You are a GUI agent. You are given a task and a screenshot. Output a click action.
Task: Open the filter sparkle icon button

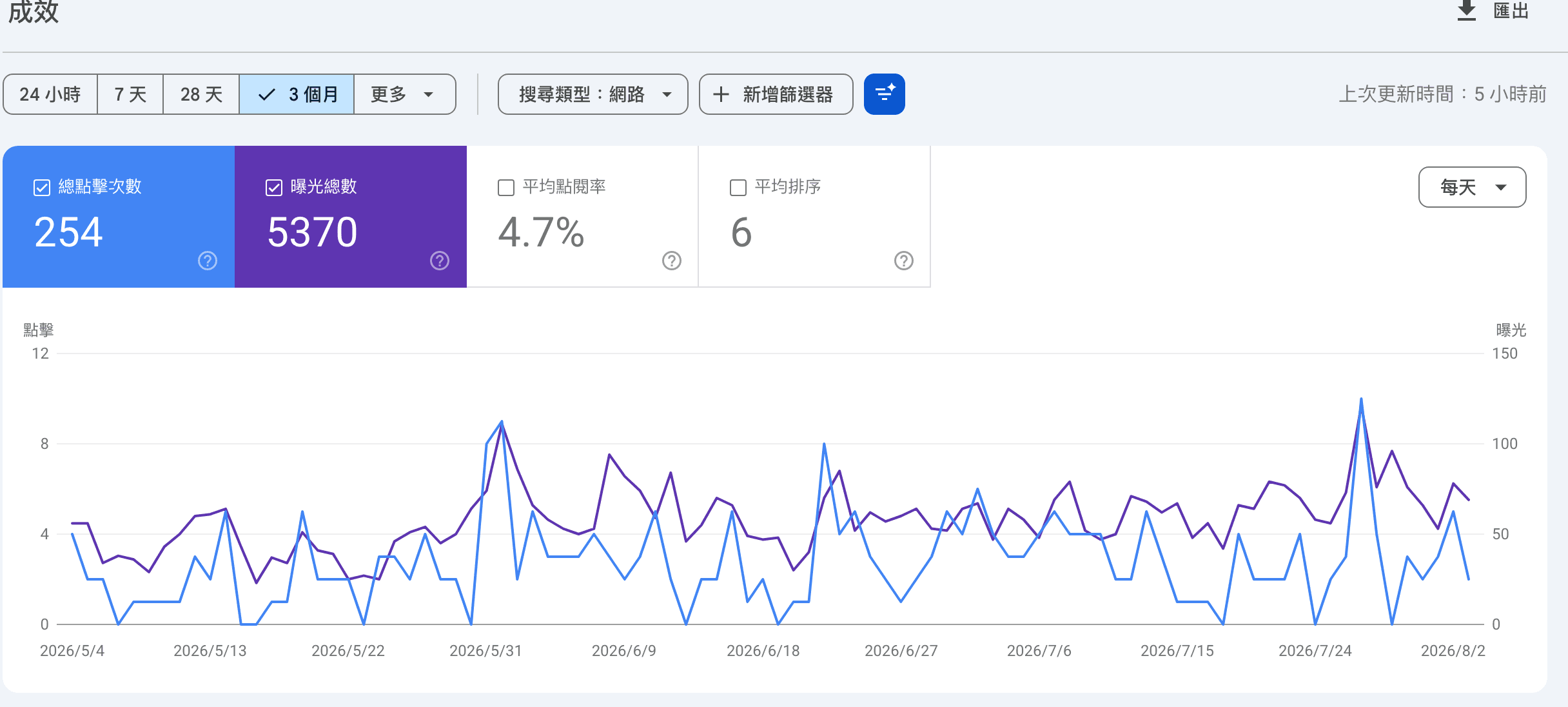884,94
